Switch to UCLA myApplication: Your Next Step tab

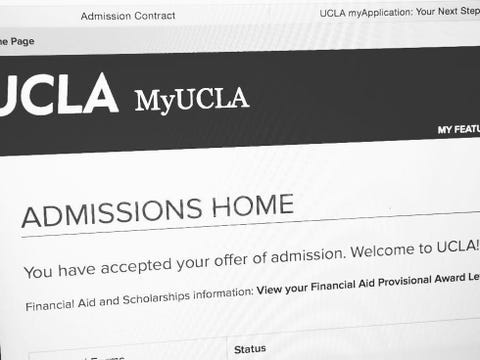point(400,12)
